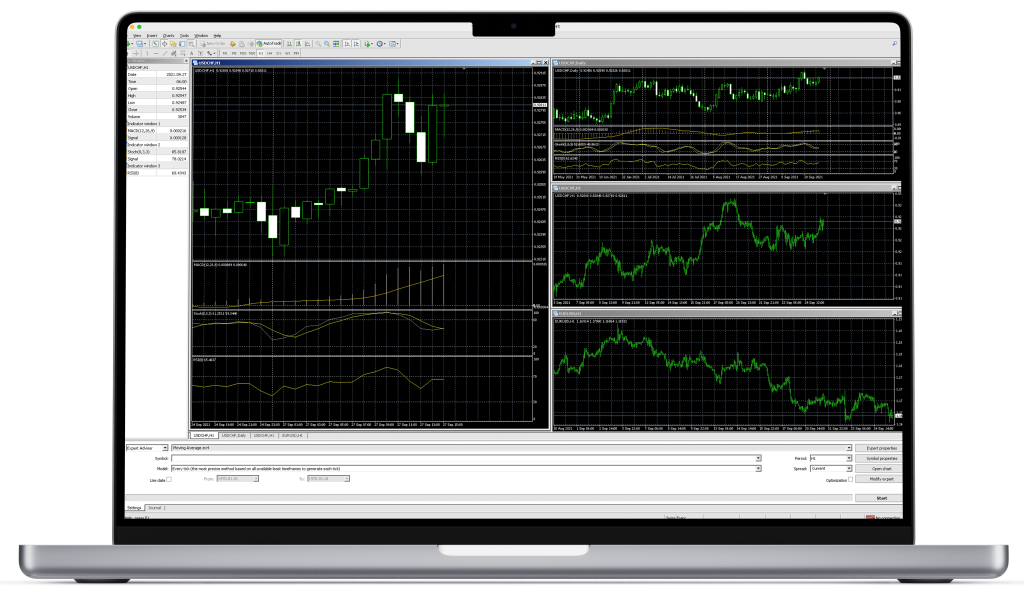Select the Fibonacci retracement tool
1024x592 pixels.
(182, 54)
